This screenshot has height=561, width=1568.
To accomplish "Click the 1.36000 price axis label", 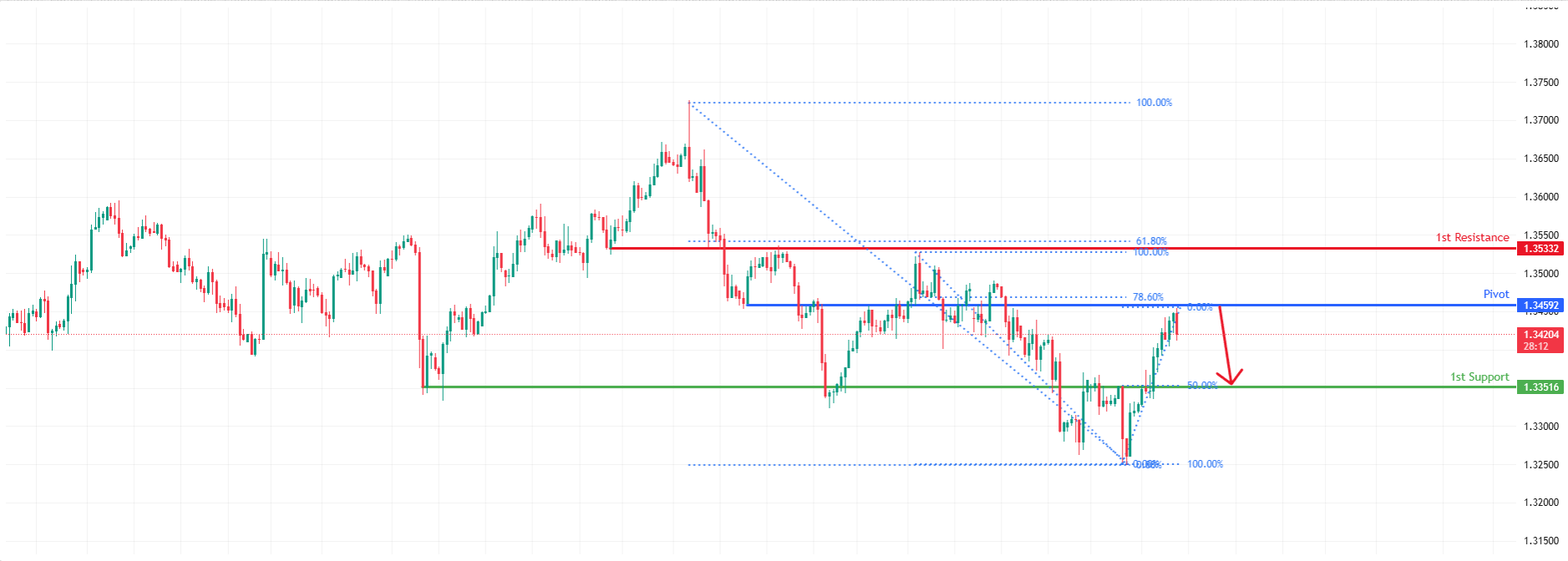I will click(x=1540, y=197).
